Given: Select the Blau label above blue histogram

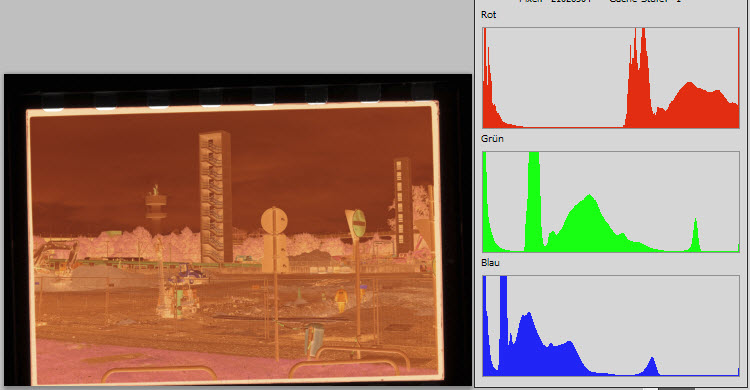Looking at the screenshot, I should (x=490, y=263).
